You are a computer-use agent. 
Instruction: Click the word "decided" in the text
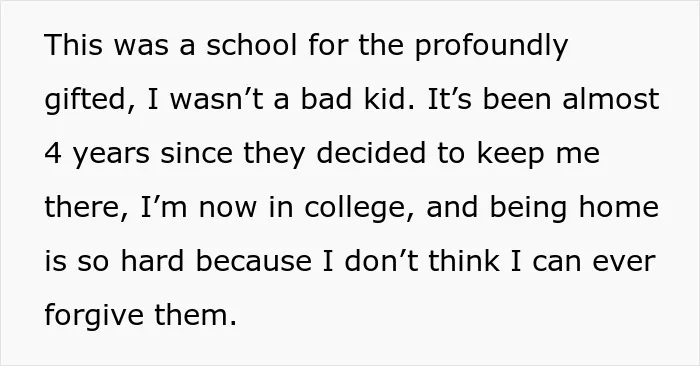pyautogui.click(x=371, y=153)
